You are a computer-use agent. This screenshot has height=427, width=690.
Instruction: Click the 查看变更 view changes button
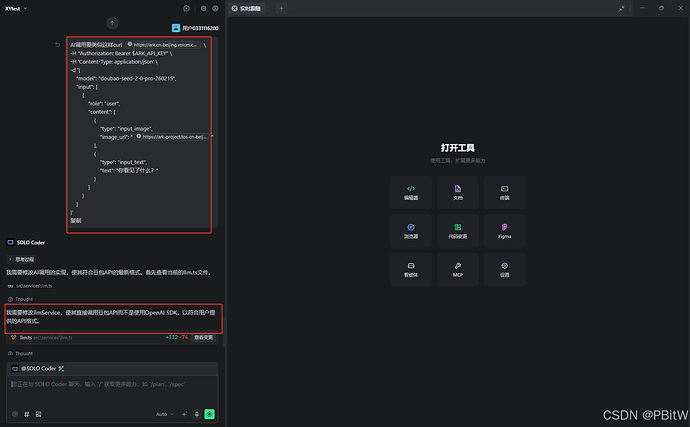203,338
